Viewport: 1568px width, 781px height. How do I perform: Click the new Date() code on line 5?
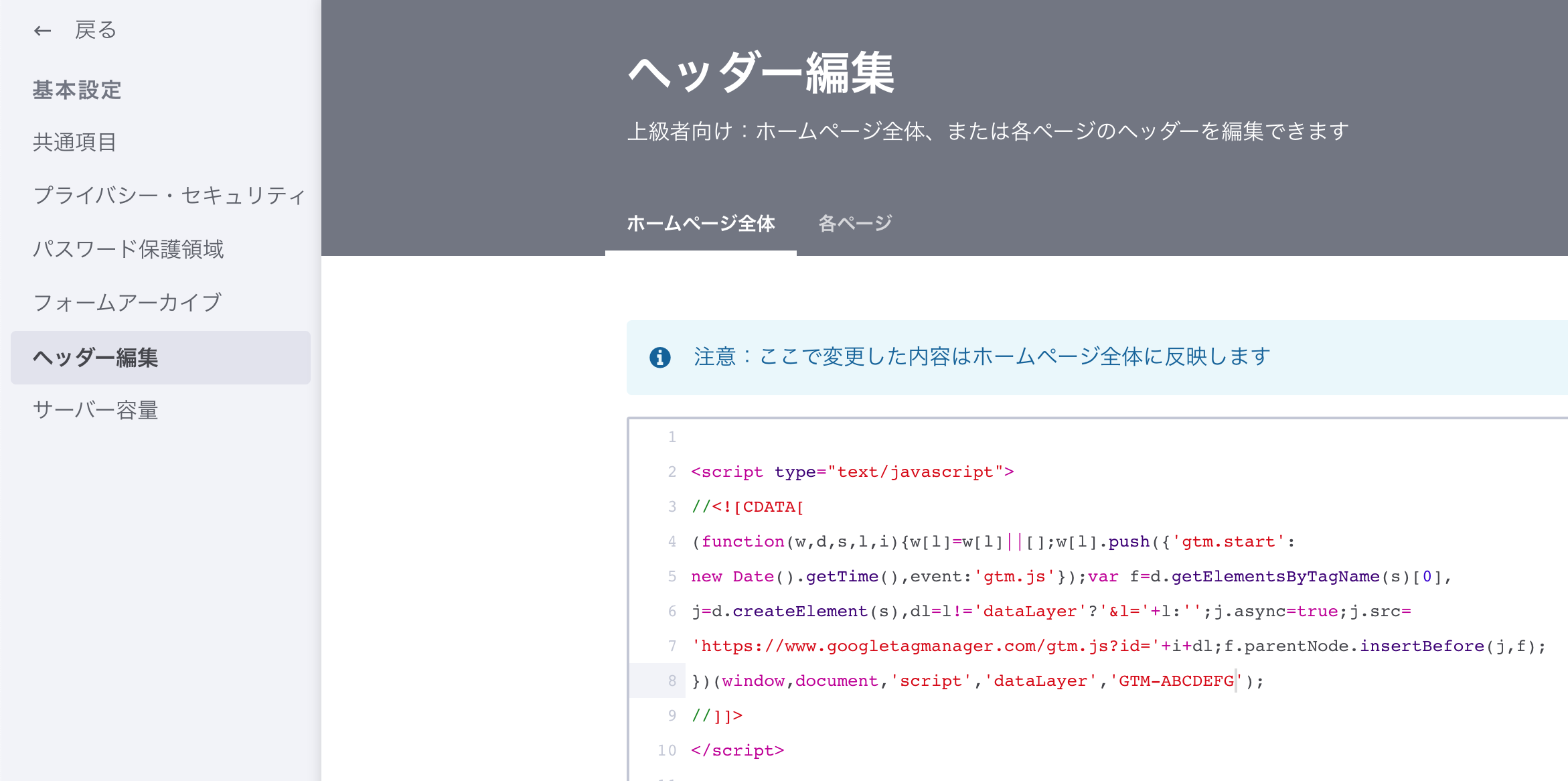coord(1071,577)
